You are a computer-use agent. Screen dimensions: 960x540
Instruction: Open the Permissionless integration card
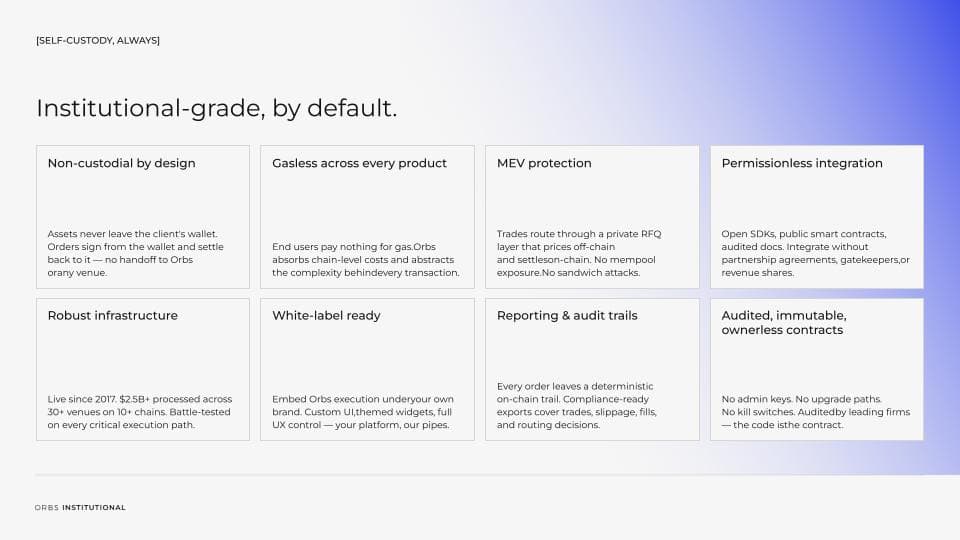coord(817,217)
